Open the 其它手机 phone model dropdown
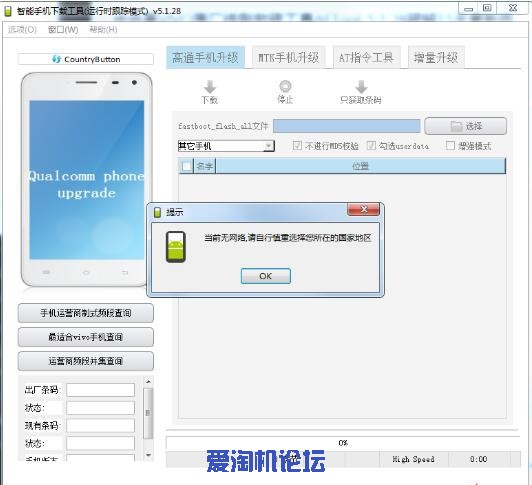The image size is (532, 485). tap(226, 146)
